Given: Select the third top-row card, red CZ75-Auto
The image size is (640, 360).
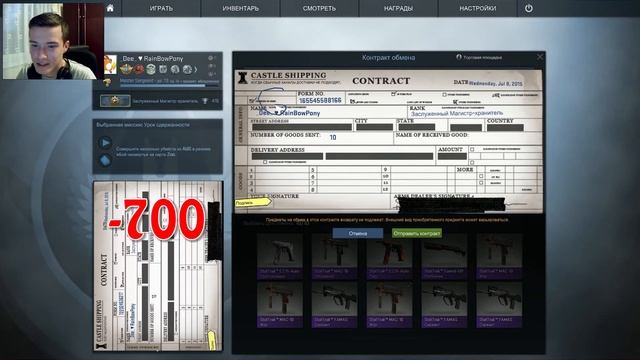Looking at the screenshot, I should (389, 256).
